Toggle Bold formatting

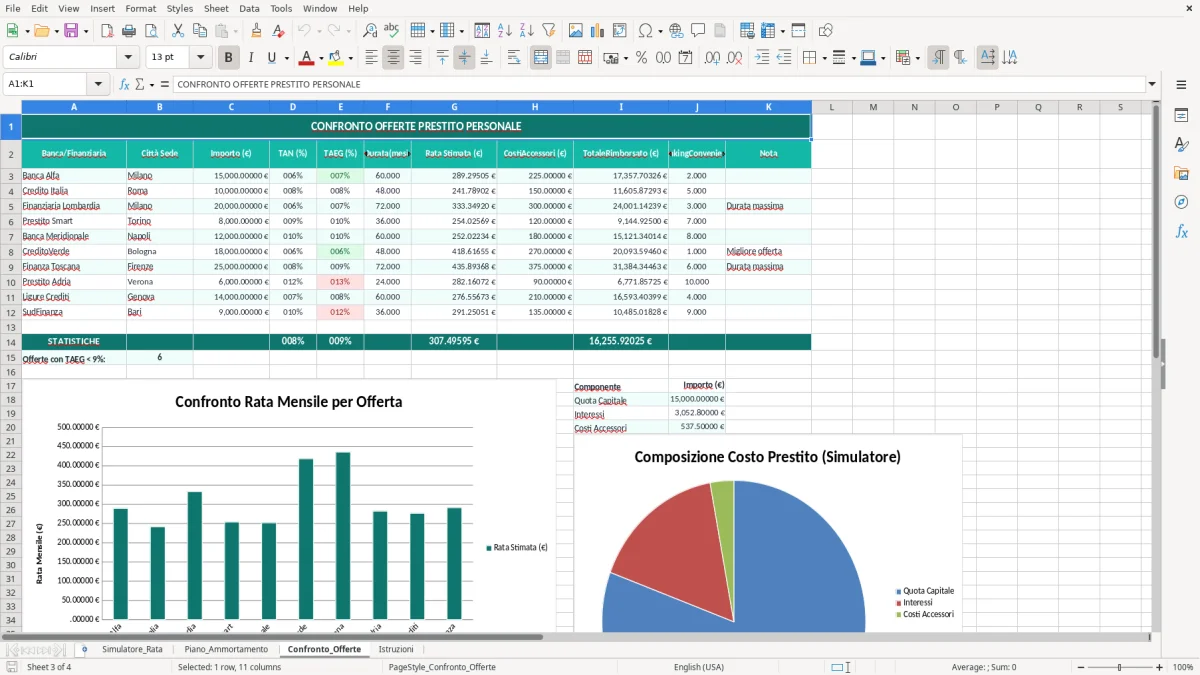pos(228,58)
